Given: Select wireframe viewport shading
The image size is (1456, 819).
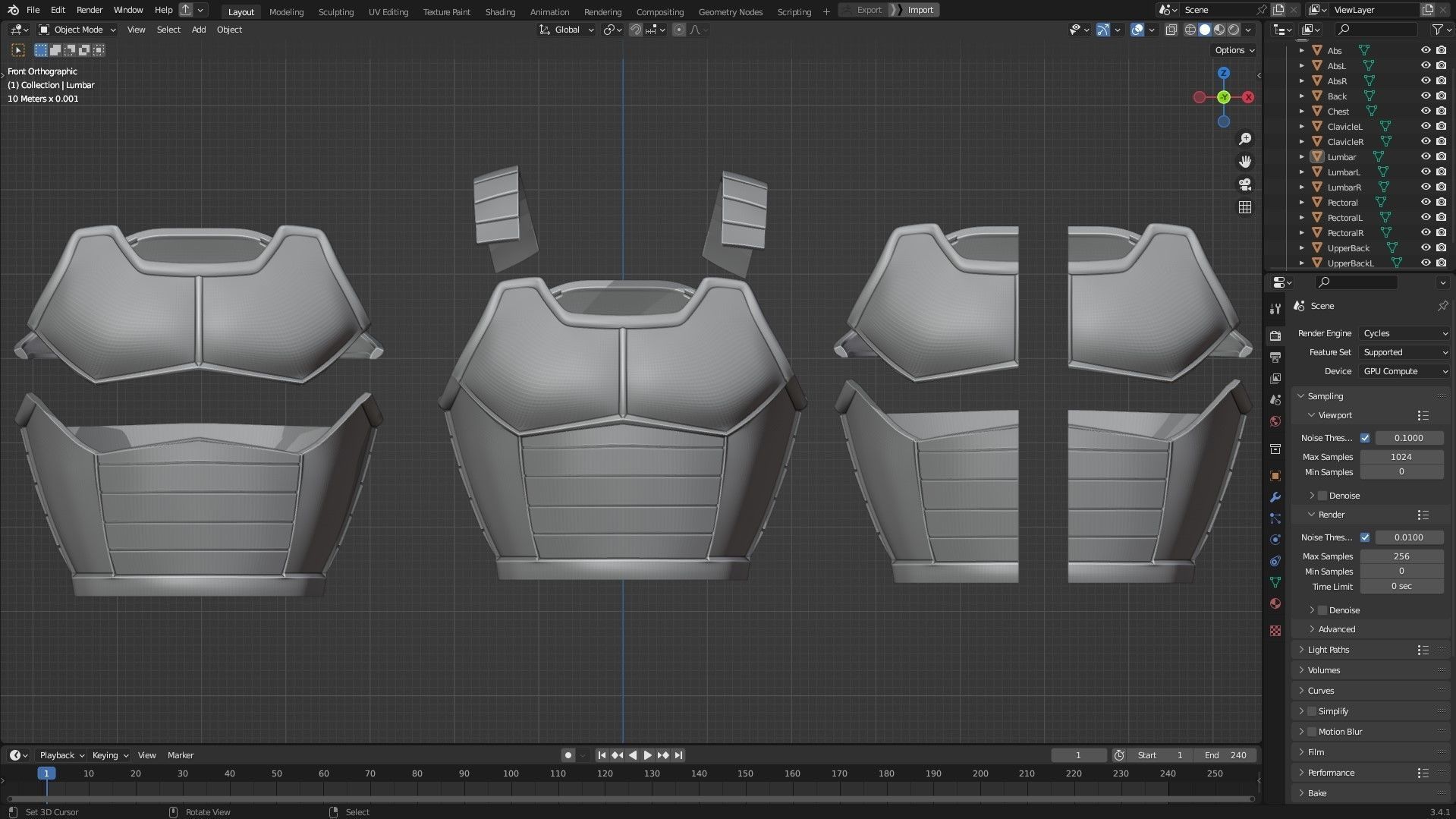Looking at the screenshot, I should [x=1190, y=30].
